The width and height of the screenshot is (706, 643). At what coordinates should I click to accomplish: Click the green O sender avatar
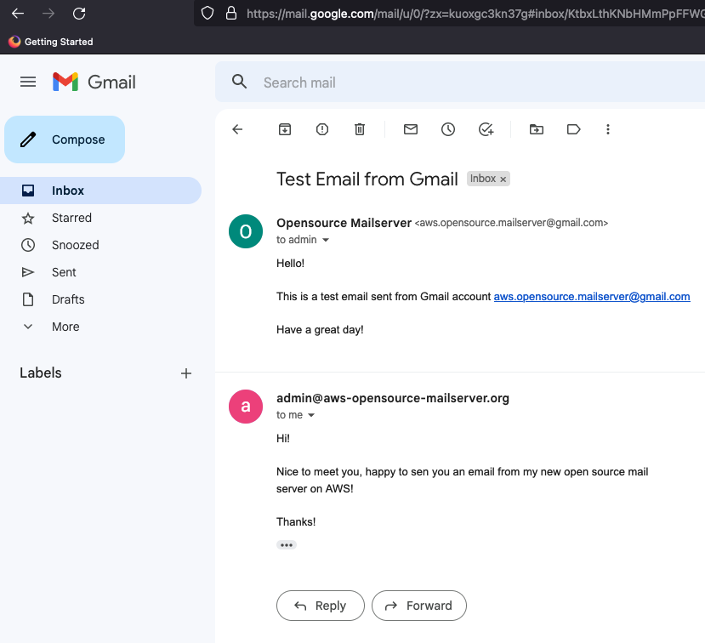(x=246, y=231)
